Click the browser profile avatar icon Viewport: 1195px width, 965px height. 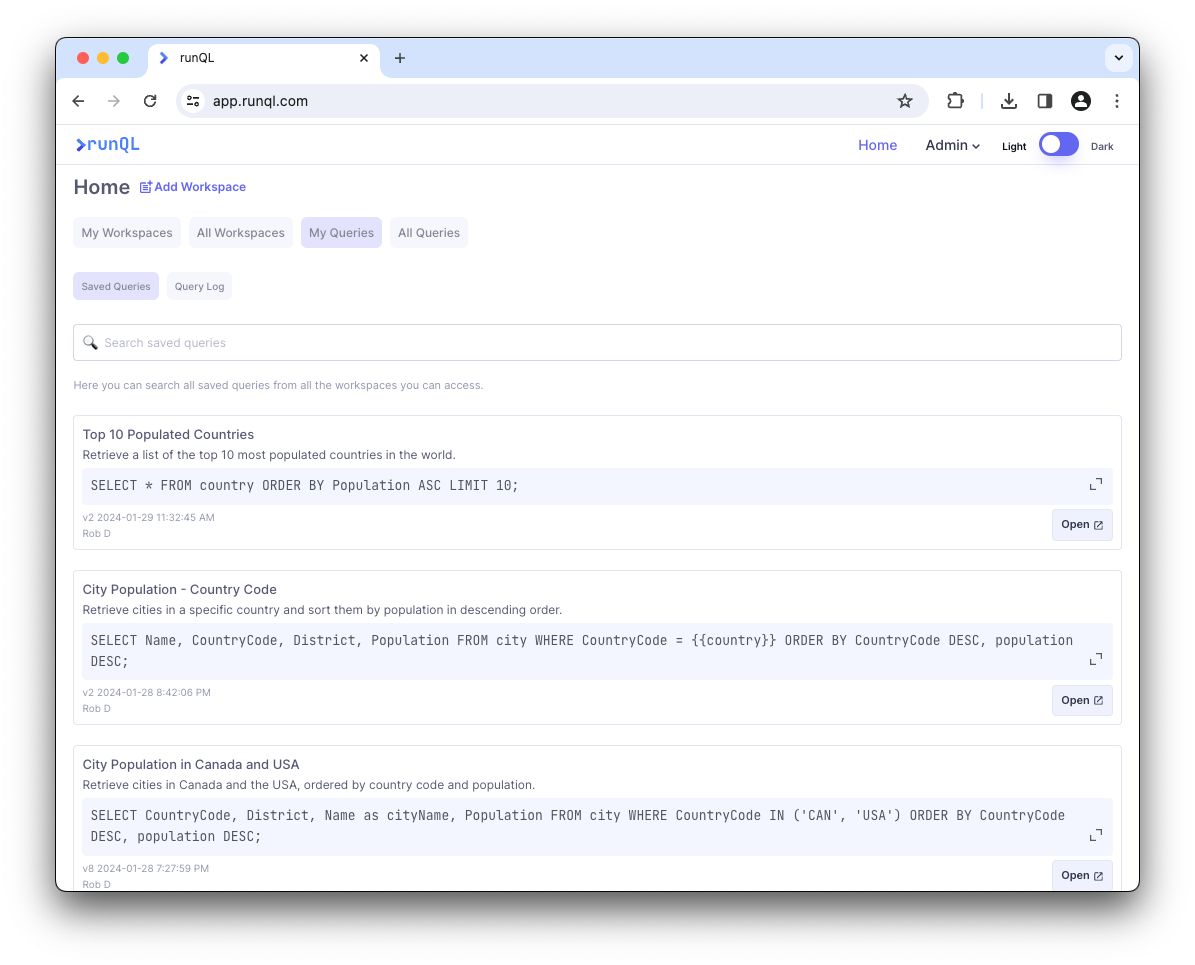pos(1080,101)
